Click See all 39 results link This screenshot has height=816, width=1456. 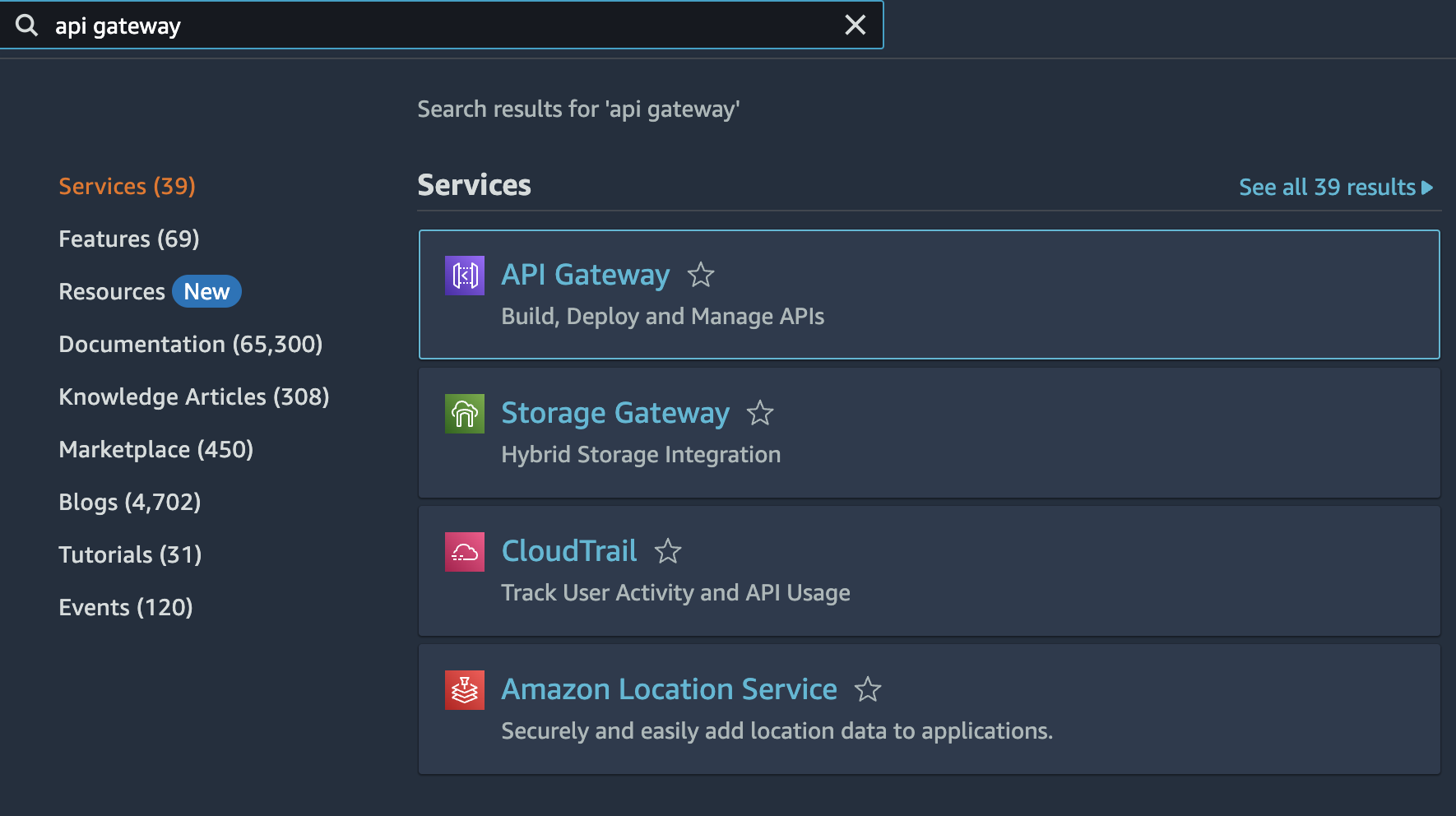click(1327, 188)
